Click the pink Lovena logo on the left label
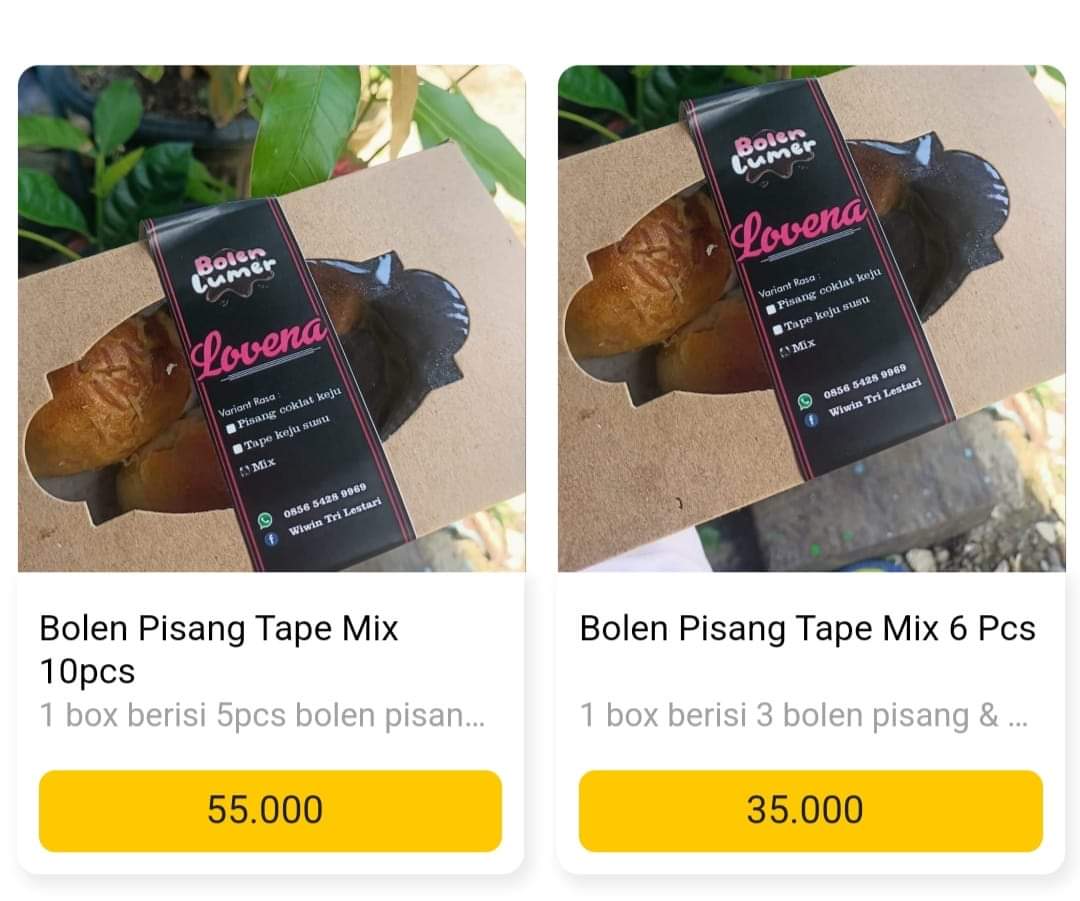1080x901 pixels. tap(258, 349)
